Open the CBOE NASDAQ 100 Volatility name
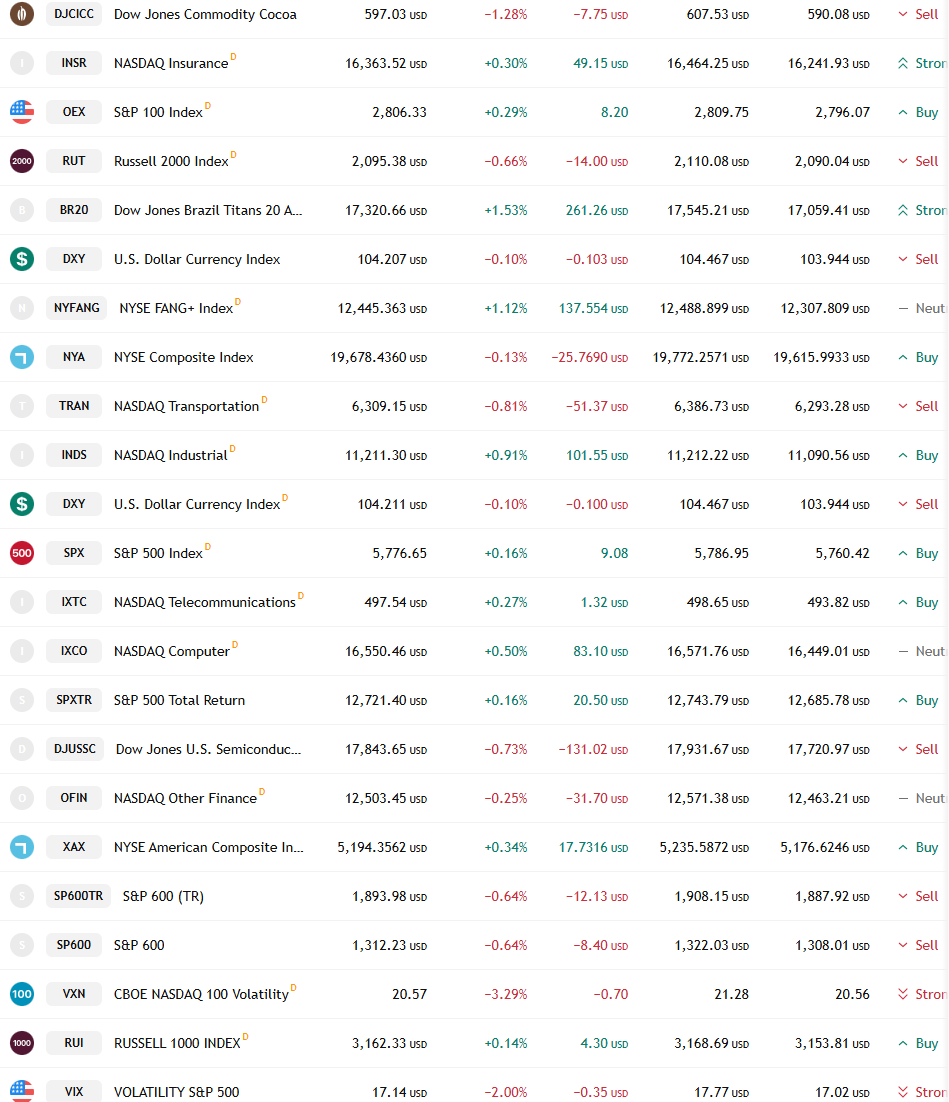949x1102 pixels. click(201, 994)
